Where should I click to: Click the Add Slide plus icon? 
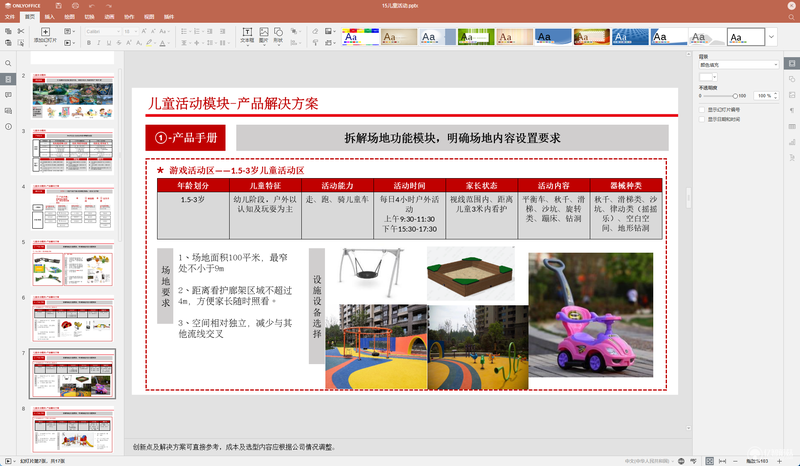coord(45,32)
